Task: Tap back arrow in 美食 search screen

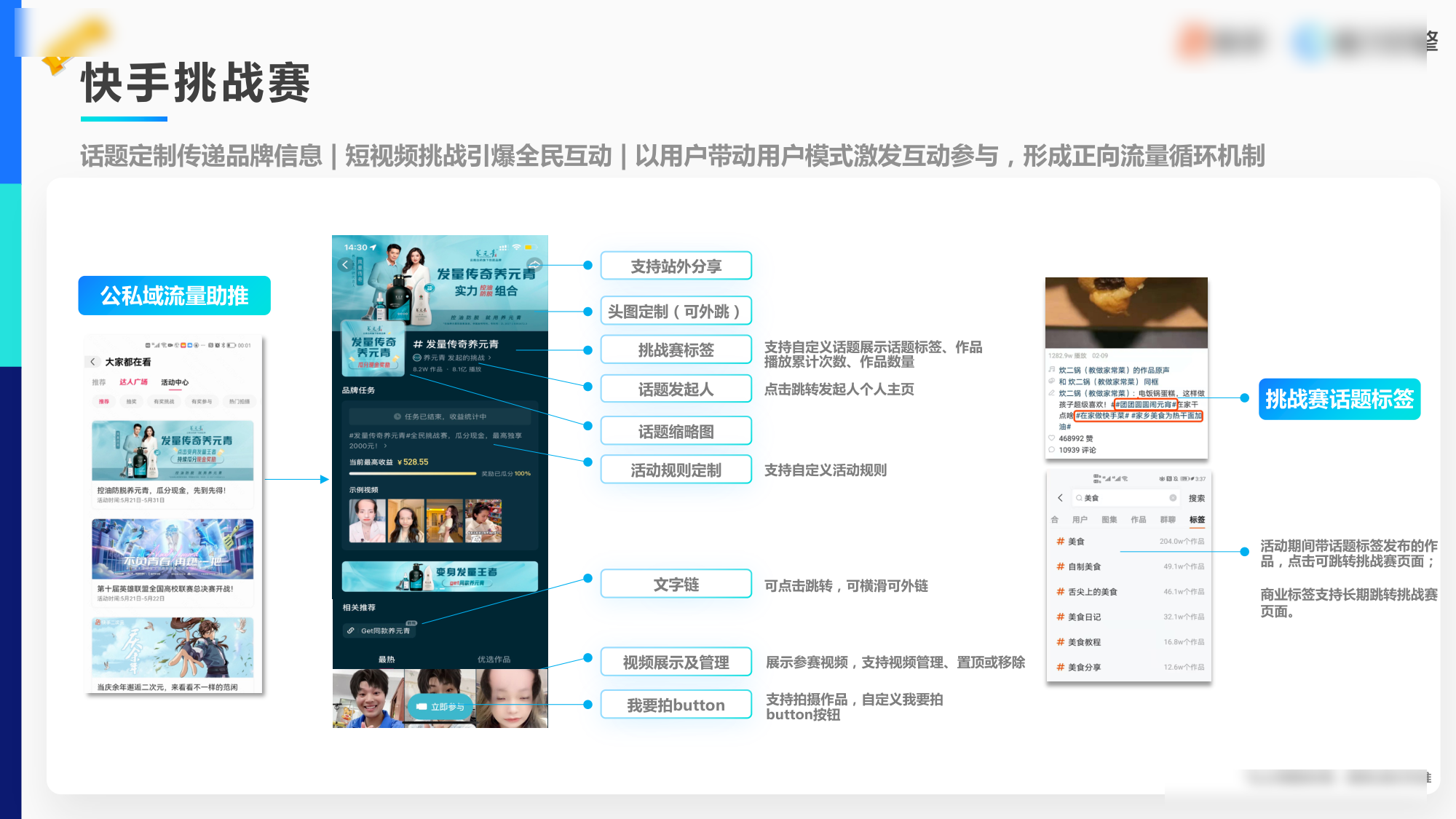Action: tap(1060, 498)
